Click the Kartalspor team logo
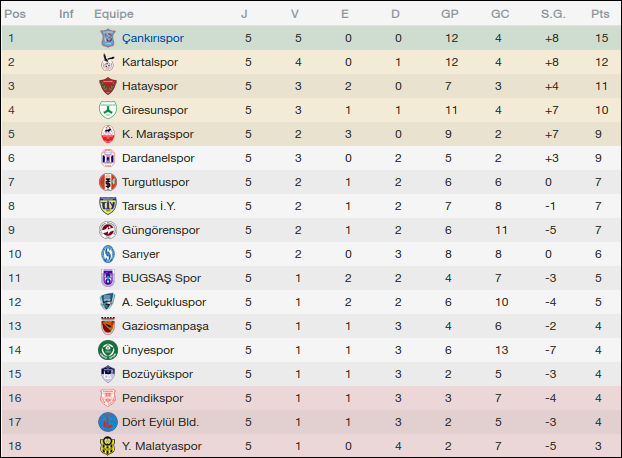This screenshot has width=622, height=458. click(x=108, y=62)
